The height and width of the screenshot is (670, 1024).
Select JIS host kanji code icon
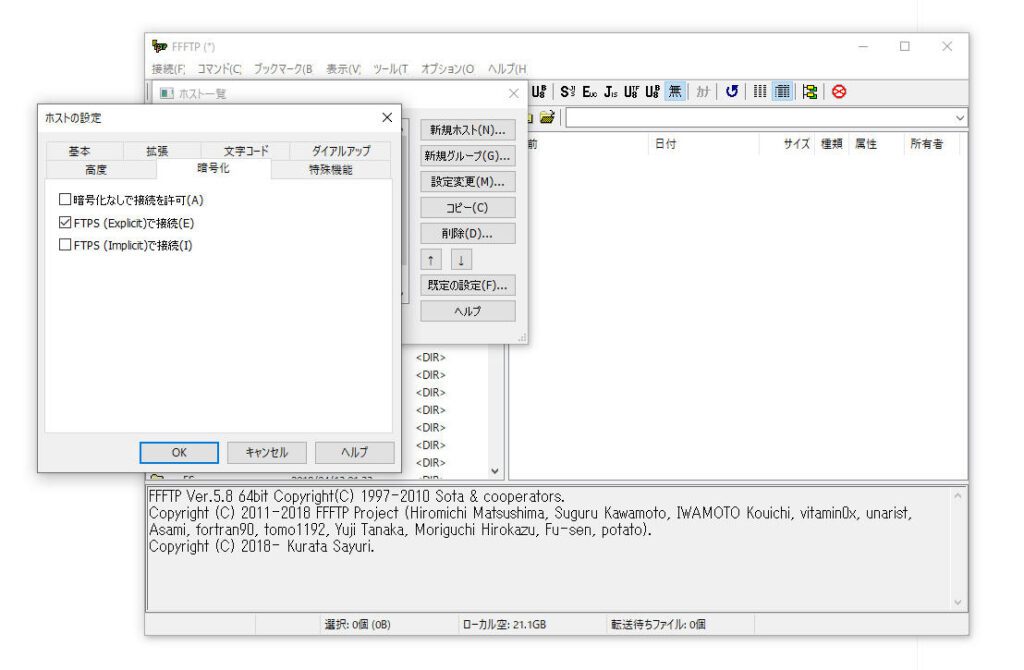click(x=611, y=92)
